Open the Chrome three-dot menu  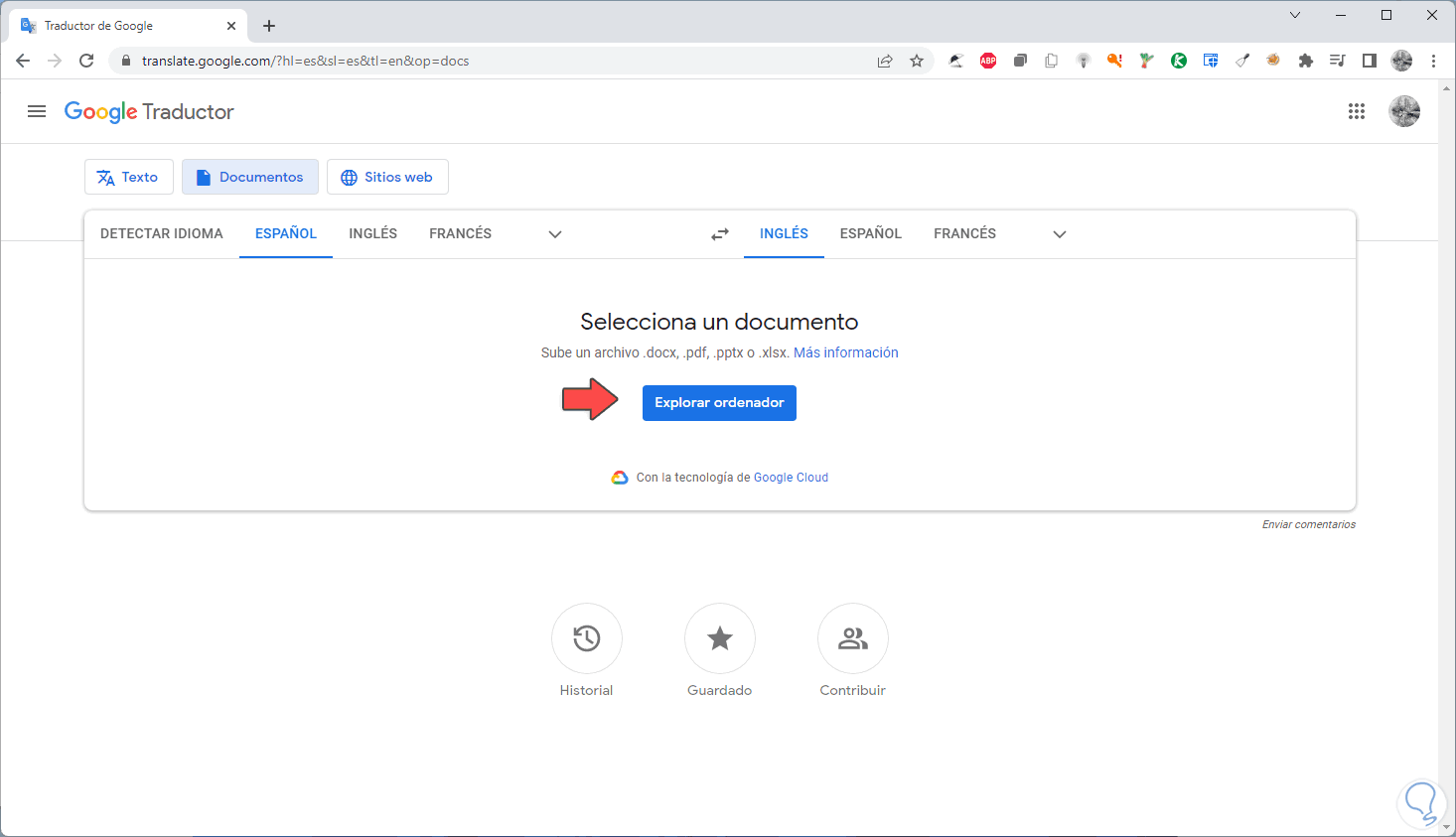(1433, 61)
